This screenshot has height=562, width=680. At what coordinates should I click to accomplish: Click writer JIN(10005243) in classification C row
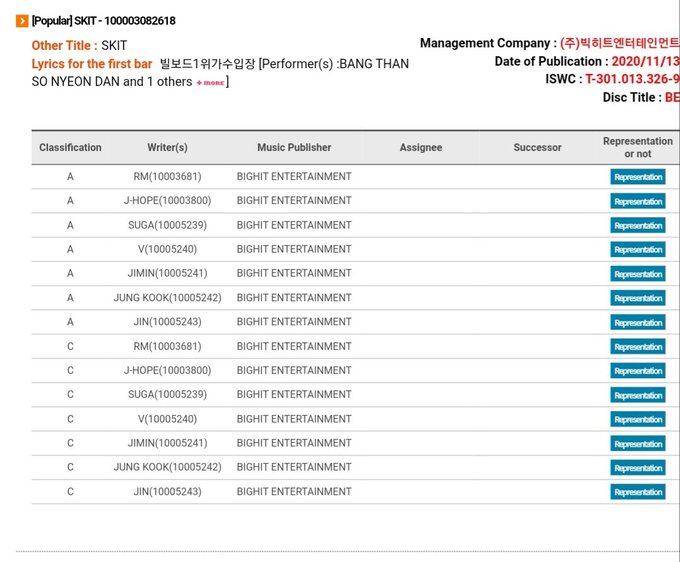tap(167, 491)
